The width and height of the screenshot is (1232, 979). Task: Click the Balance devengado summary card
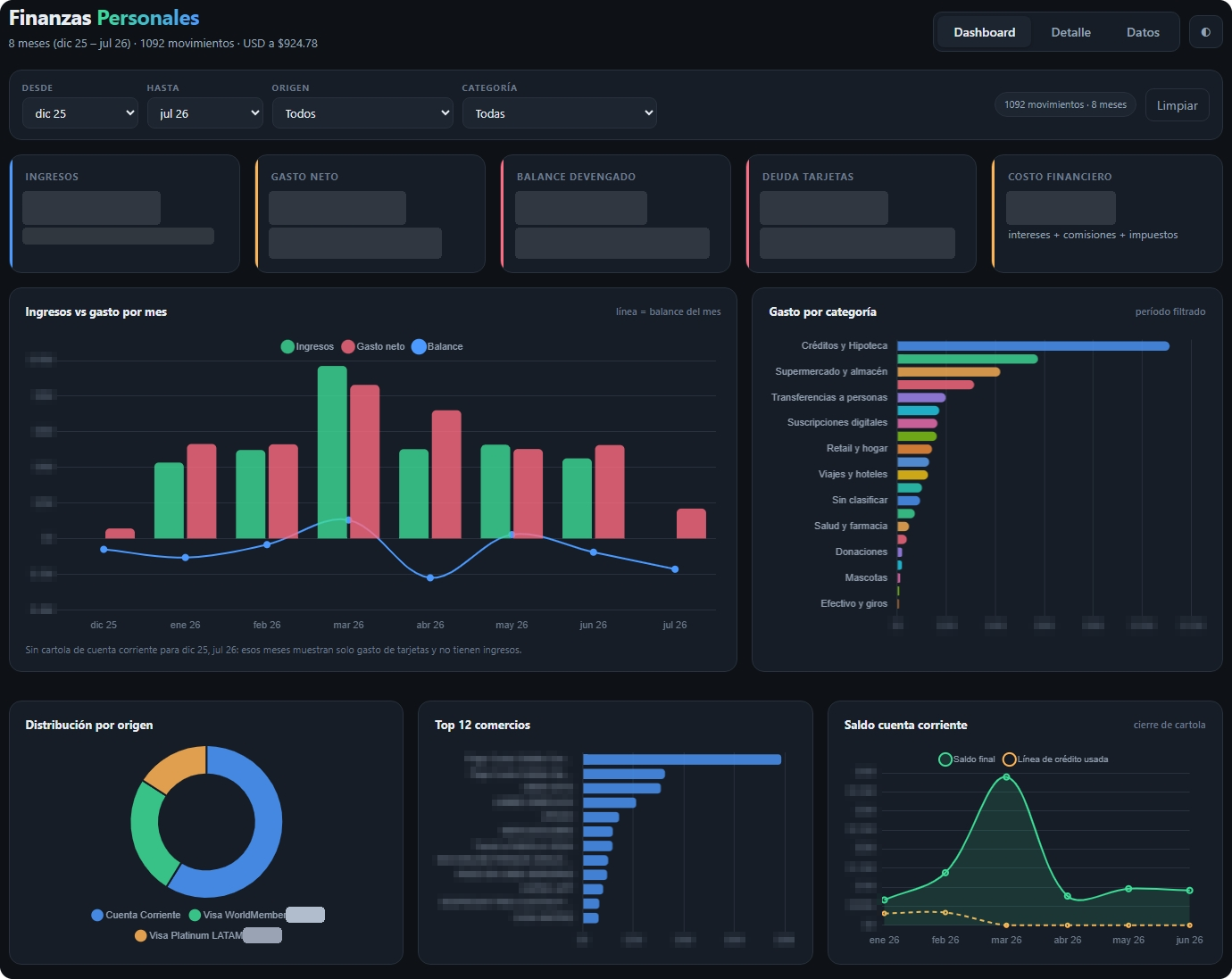click(615, 214)
